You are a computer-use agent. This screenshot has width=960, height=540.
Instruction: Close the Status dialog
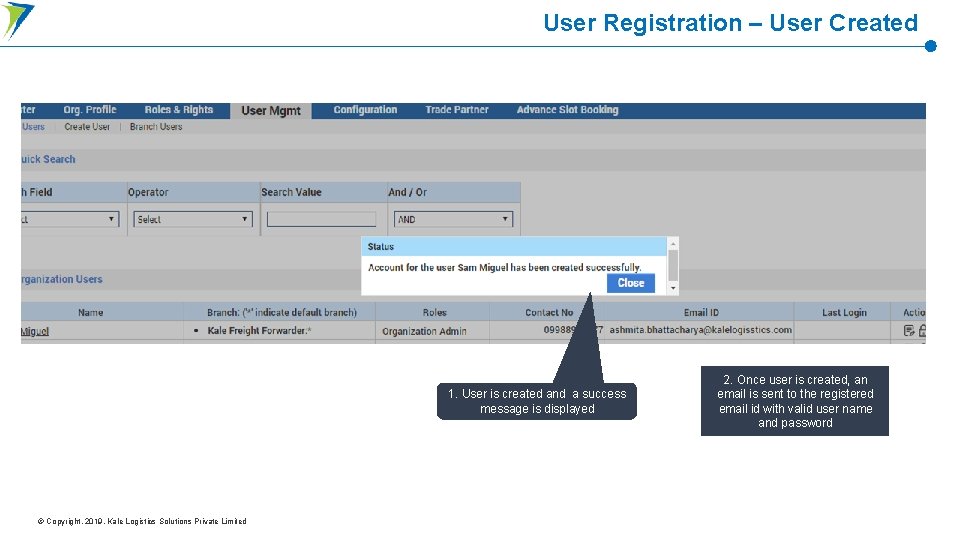631,283
